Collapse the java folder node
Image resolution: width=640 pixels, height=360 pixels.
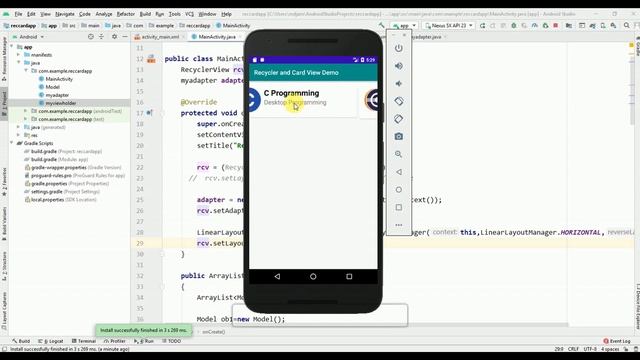[x=18, y=63]
